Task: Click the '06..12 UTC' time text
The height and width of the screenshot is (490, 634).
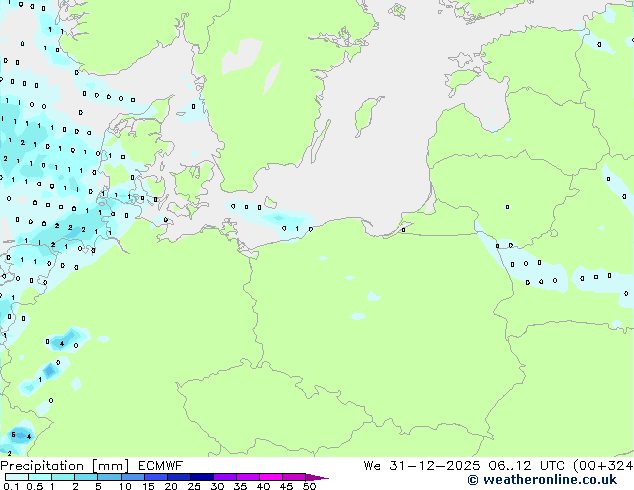Action: click(x=526, y=466)
